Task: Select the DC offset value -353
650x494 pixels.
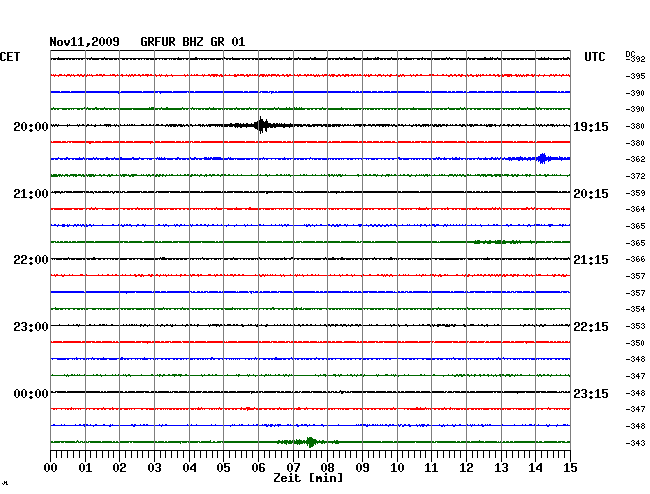Action: (635, 326)
